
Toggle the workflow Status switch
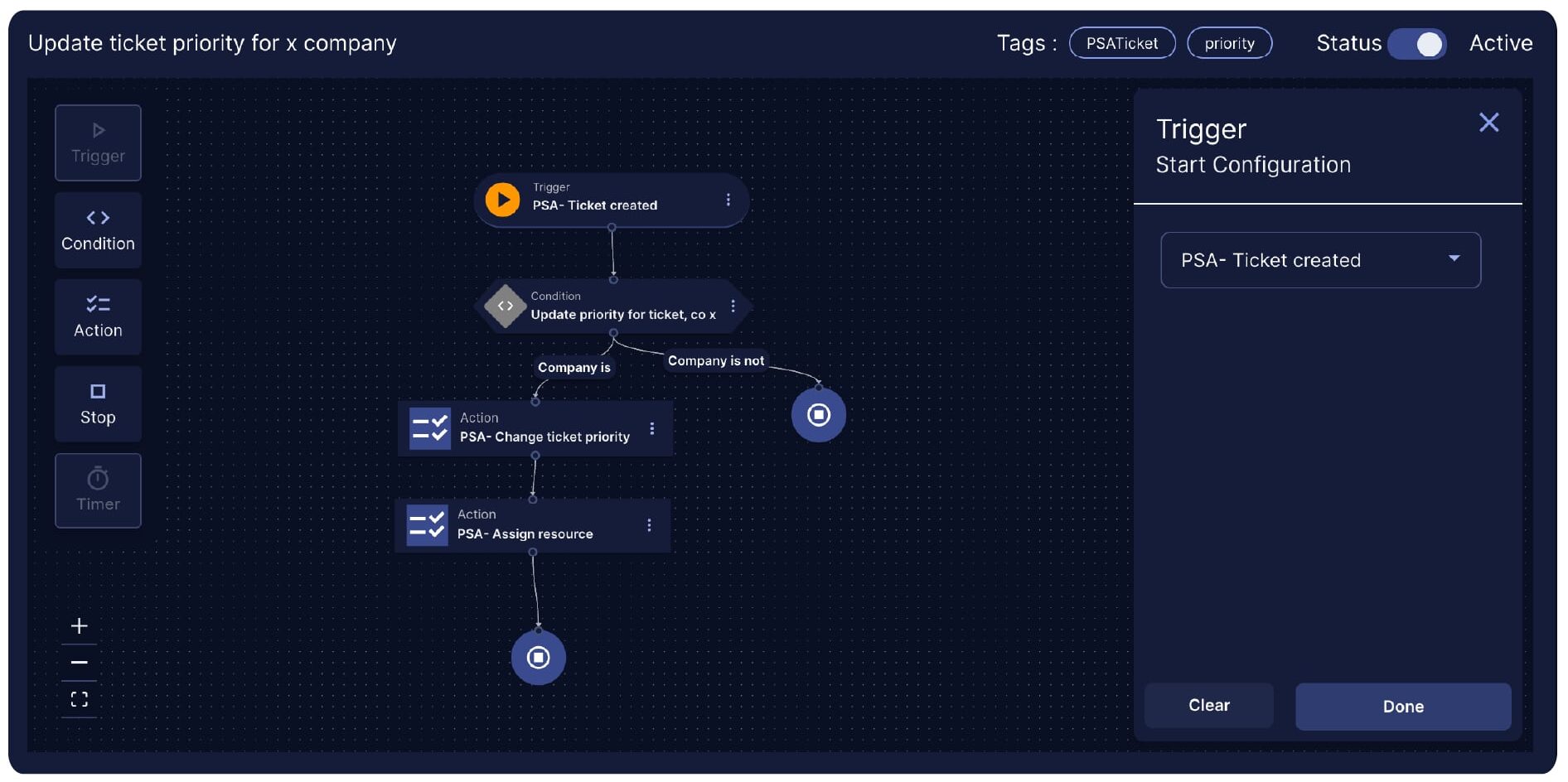(x=1417, y=44)
